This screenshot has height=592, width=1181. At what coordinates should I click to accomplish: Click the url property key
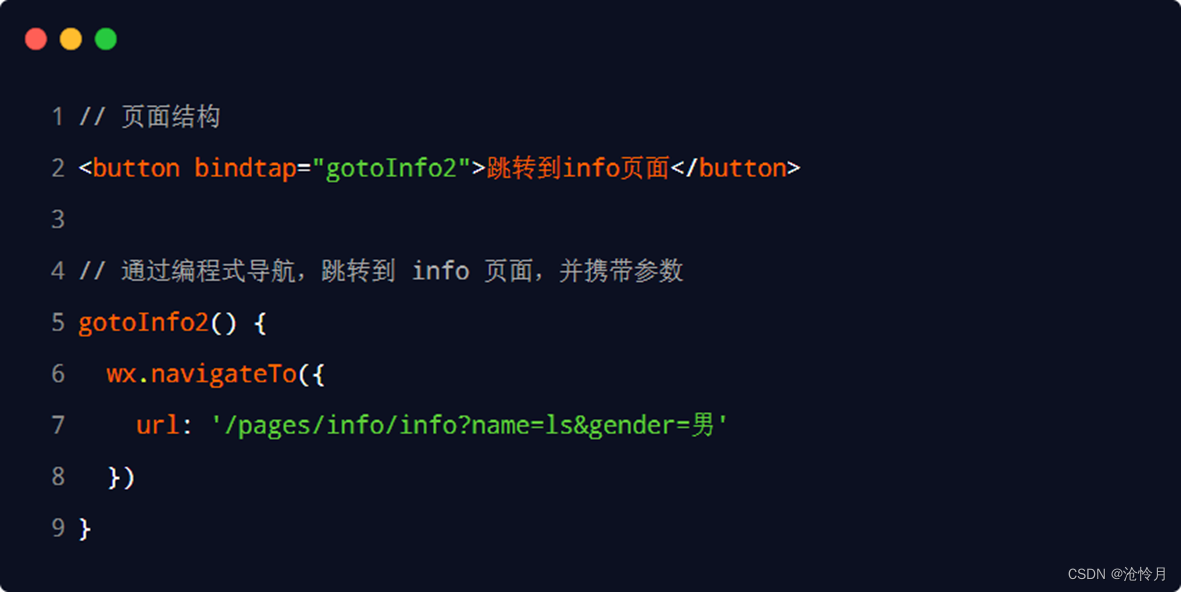point(157,425)
